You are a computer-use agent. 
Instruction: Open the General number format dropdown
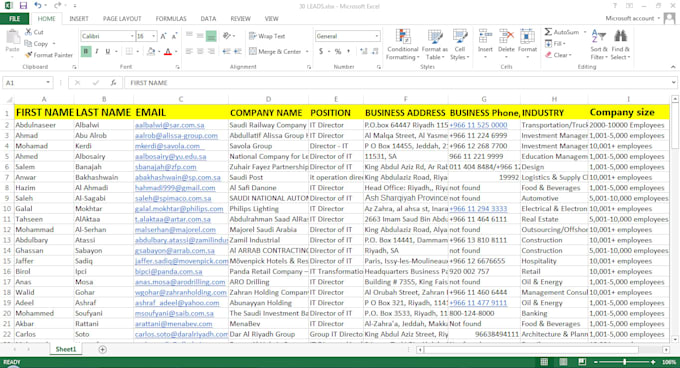click(377, 36)
